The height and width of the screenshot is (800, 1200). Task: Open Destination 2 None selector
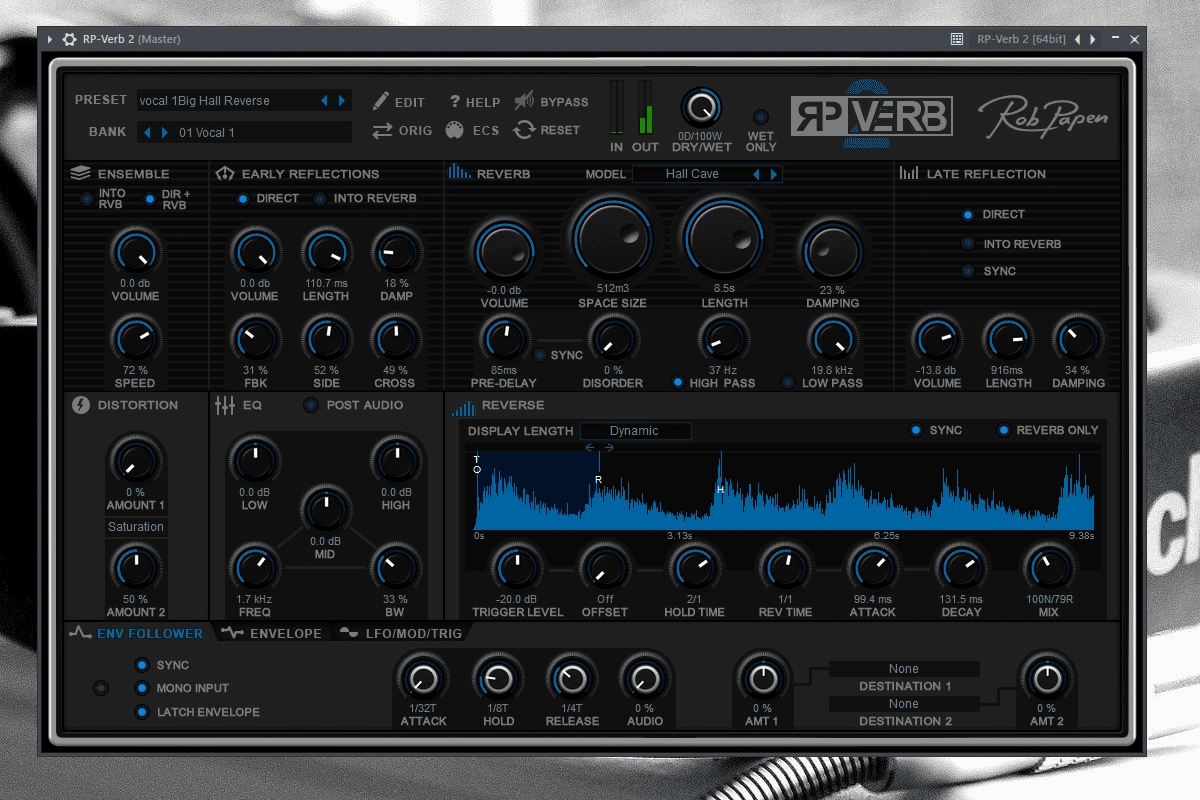click(904, 704)
